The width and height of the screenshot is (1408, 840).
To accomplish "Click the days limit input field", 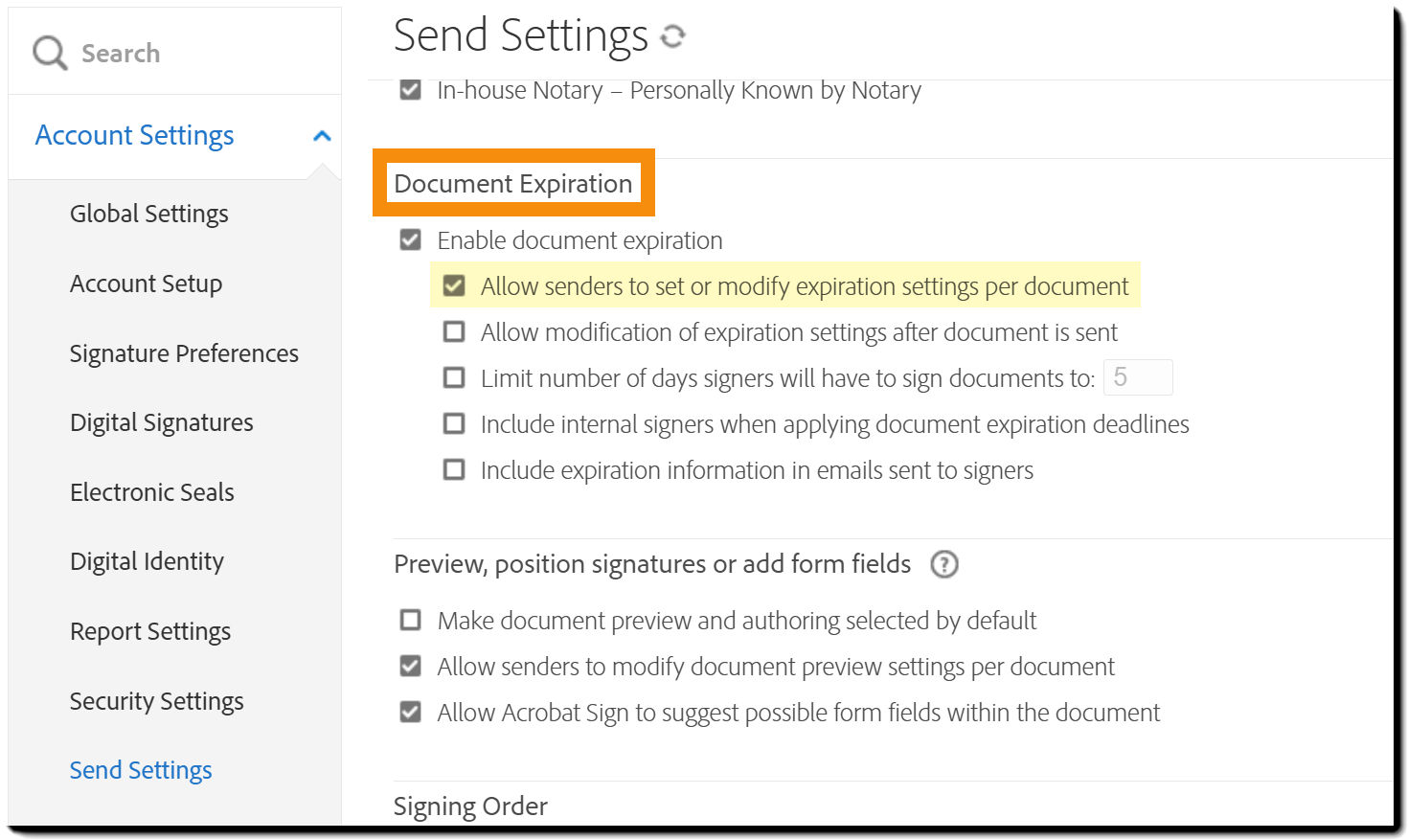I will coord(1138,377).
